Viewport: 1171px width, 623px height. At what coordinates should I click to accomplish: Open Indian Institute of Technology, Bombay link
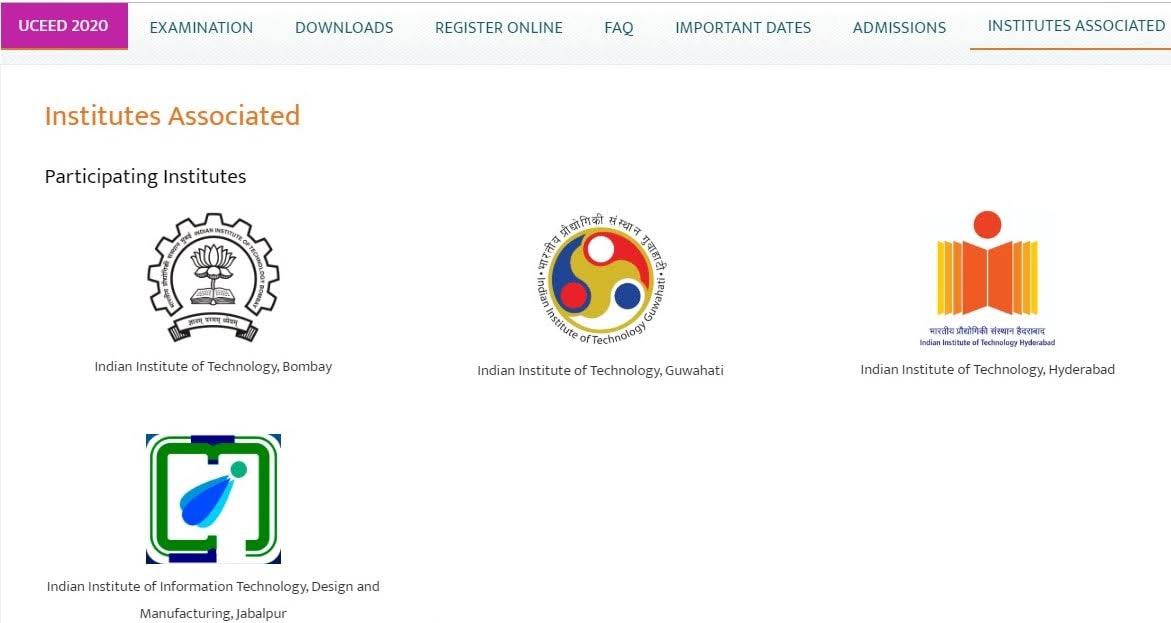[x=214, y=367]
